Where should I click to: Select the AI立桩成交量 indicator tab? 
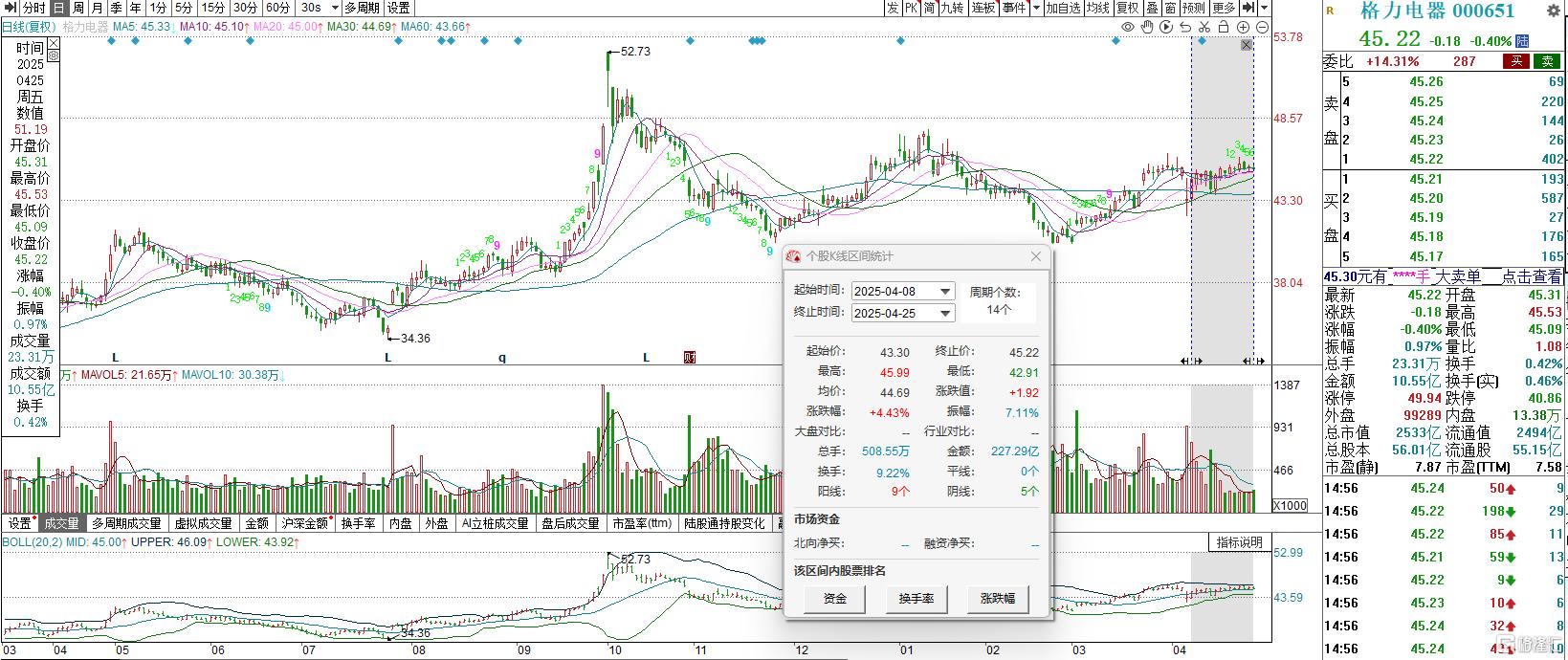click(x=495, y=523)
